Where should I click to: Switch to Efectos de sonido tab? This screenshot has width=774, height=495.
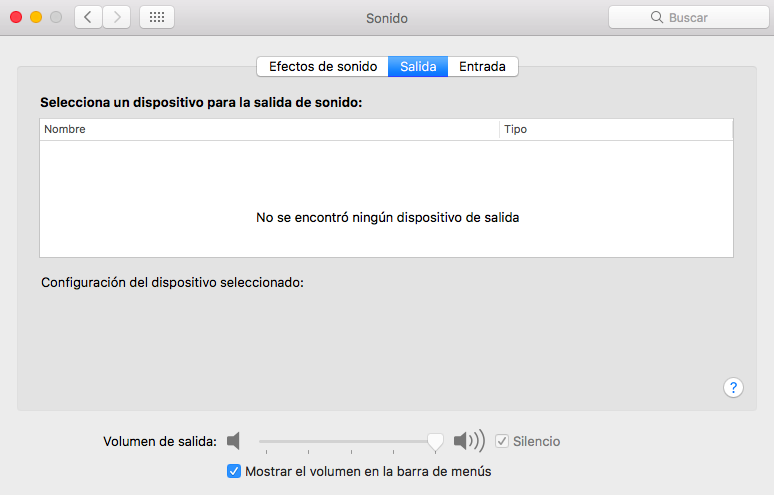[323, 67]
